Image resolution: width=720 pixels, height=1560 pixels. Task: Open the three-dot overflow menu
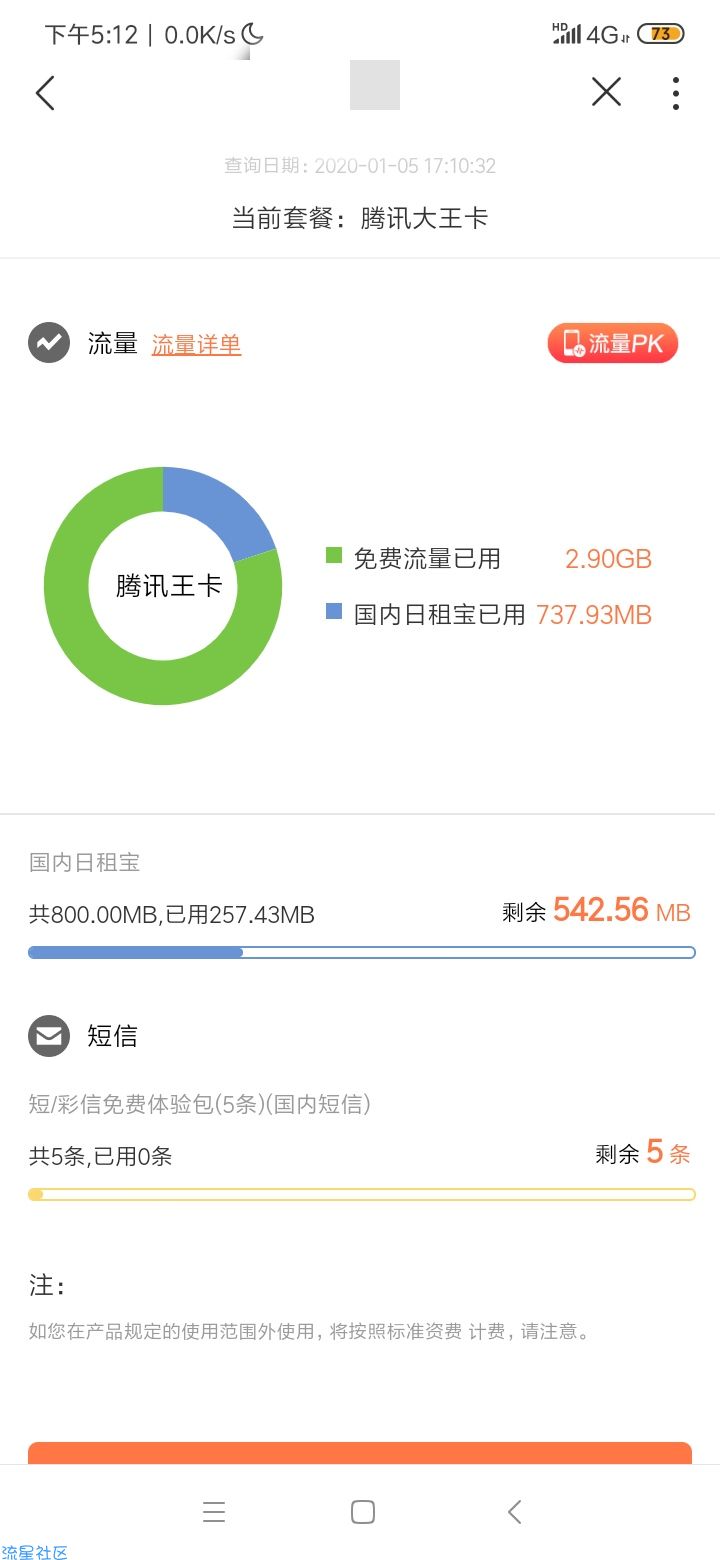[x=676, y=92]
